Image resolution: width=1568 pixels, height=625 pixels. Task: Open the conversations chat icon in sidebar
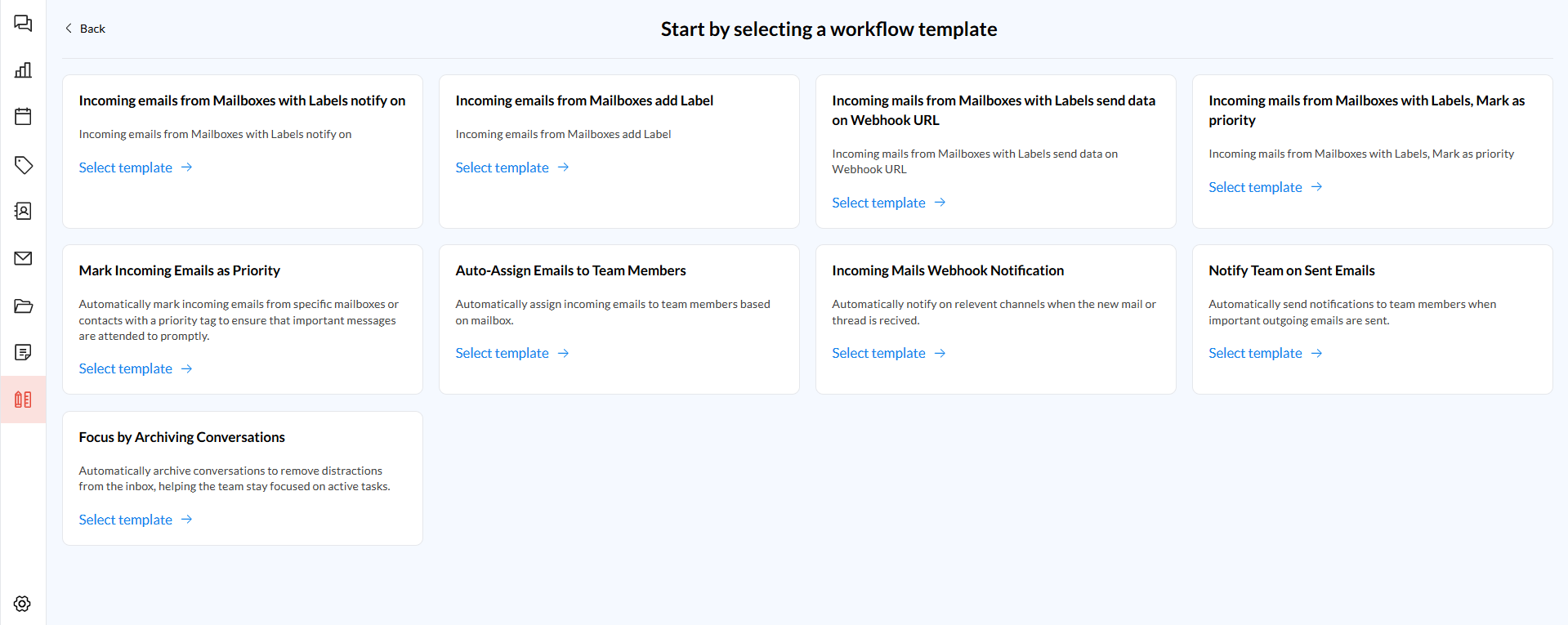click(23, 24)
